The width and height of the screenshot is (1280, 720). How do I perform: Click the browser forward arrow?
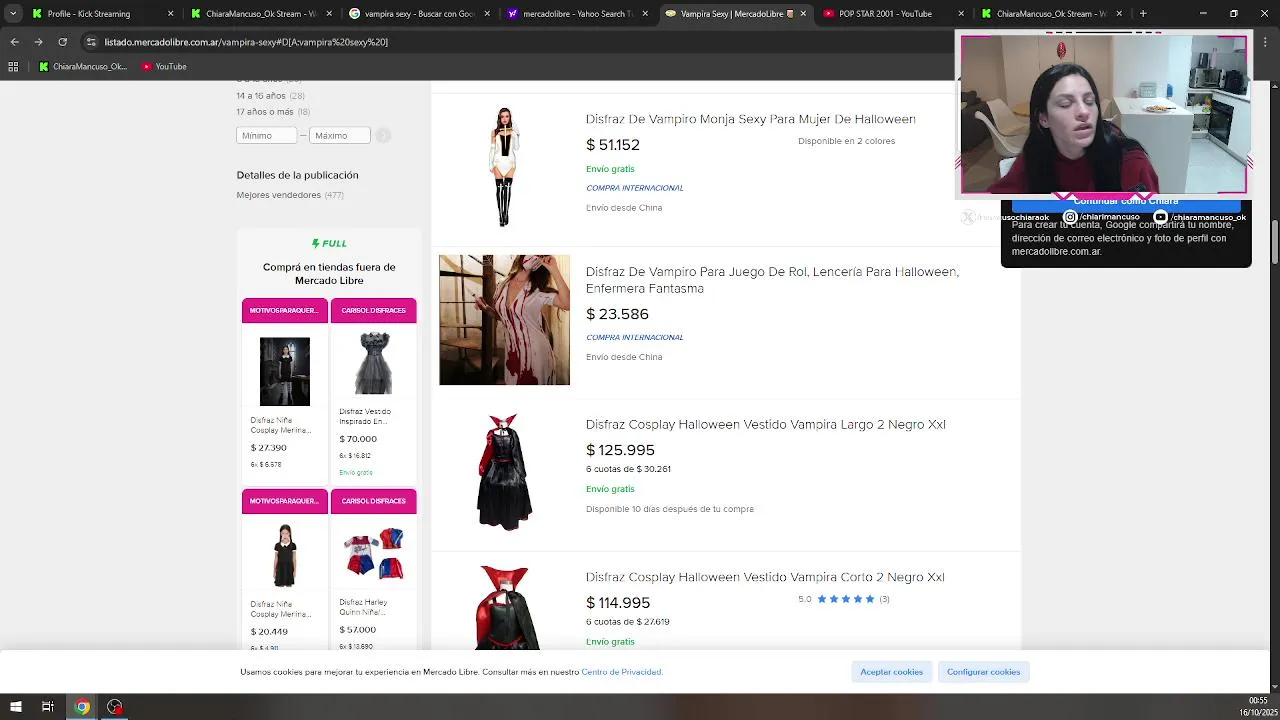[38, 42]
